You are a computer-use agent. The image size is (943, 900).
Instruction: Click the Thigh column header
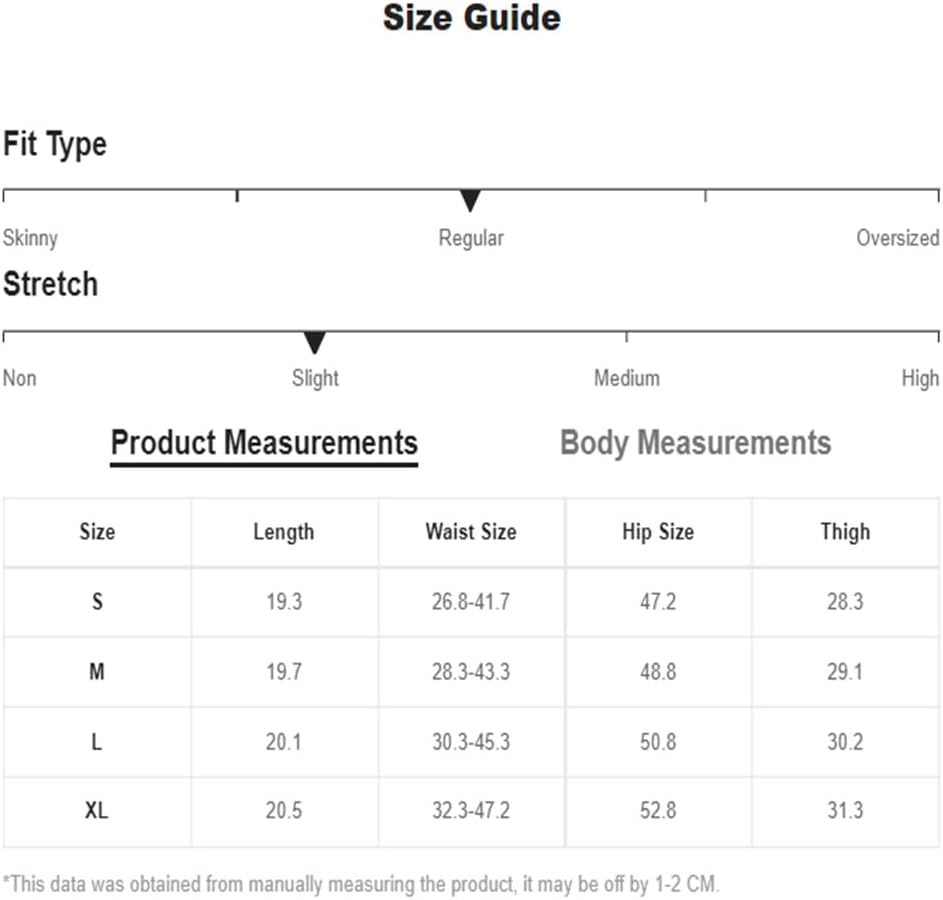pyautogui.click(x=845, y=532)
